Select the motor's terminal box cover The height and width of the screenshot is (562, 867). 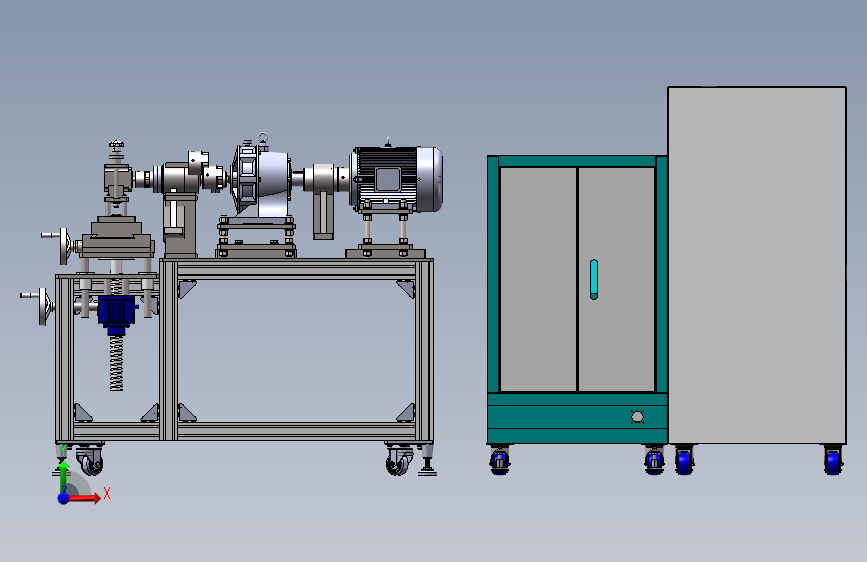388,180
